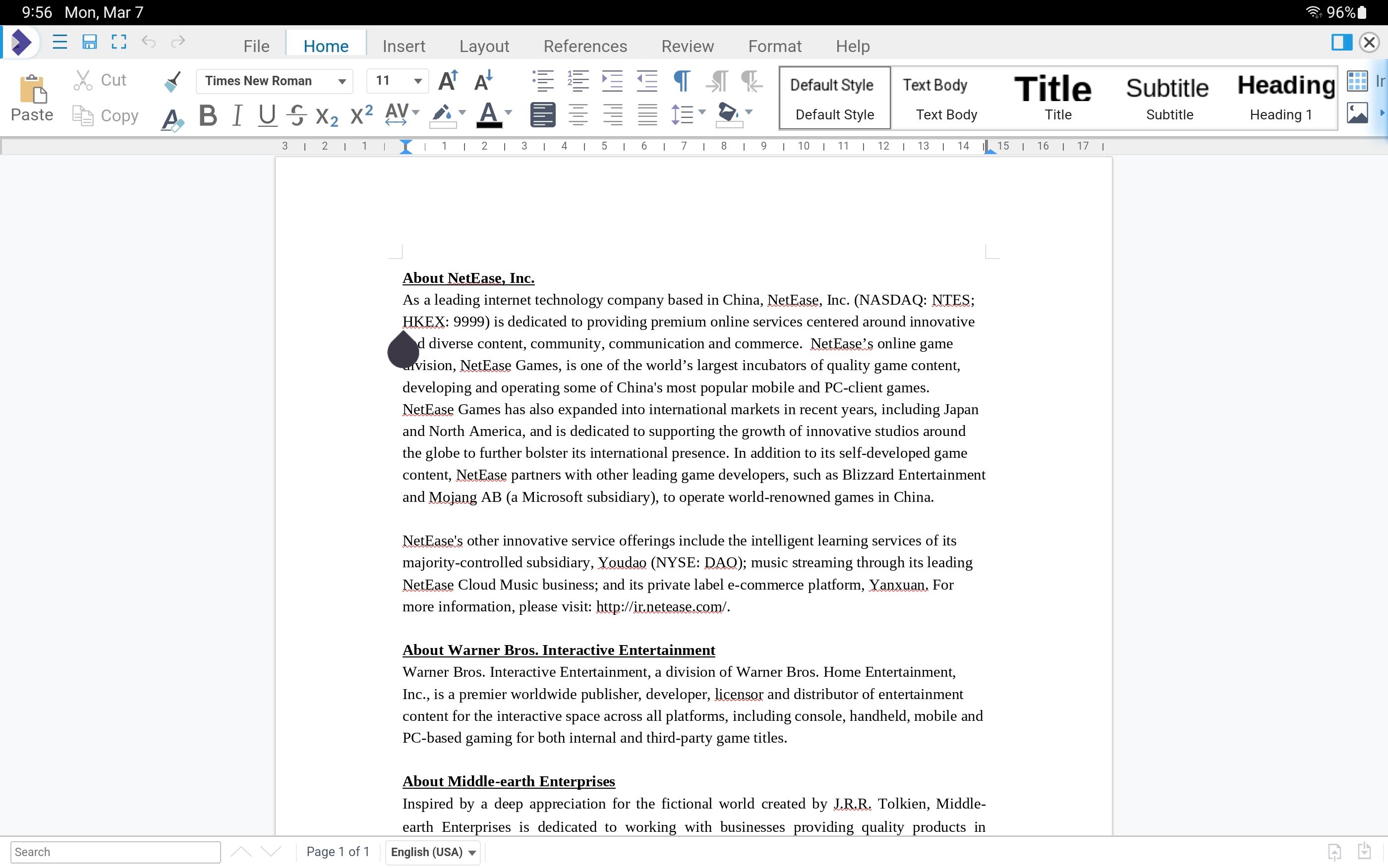This screenshot has width=1388, height=868.
Task: Insert image icon
Action: 1358,113
